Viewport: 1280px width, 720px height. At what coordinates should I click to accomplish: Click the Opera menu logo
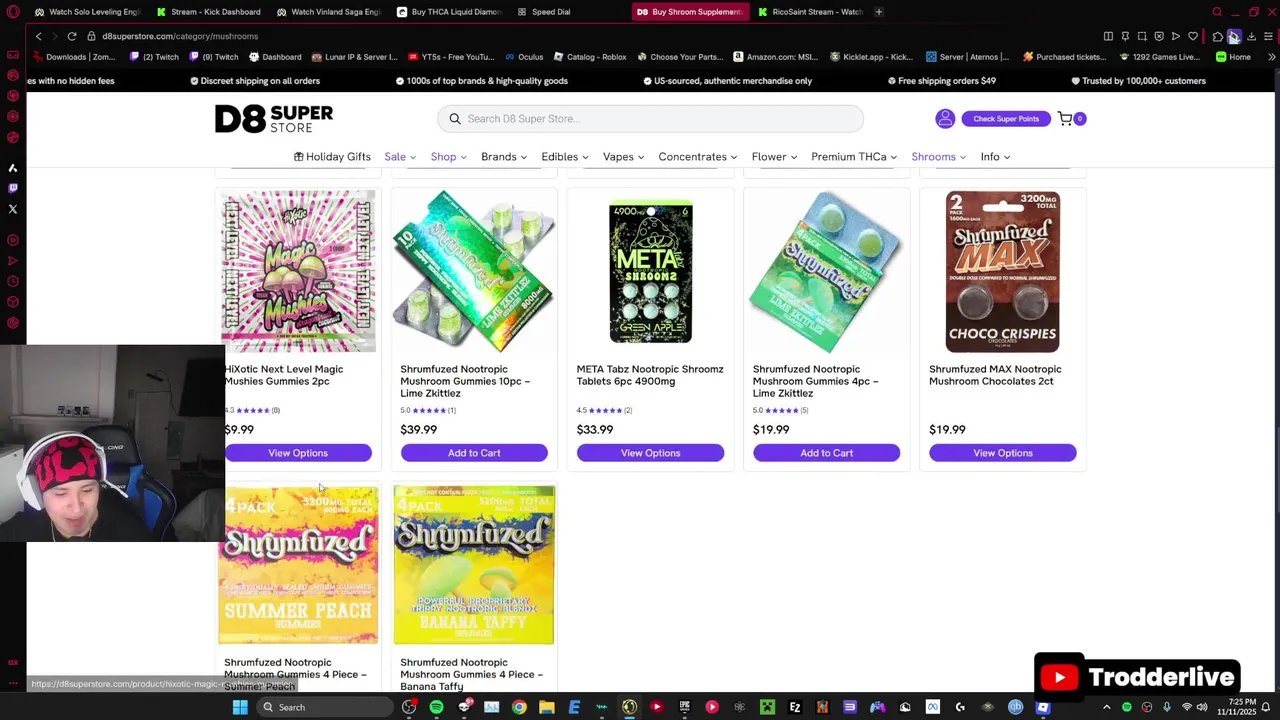point(12,12)
